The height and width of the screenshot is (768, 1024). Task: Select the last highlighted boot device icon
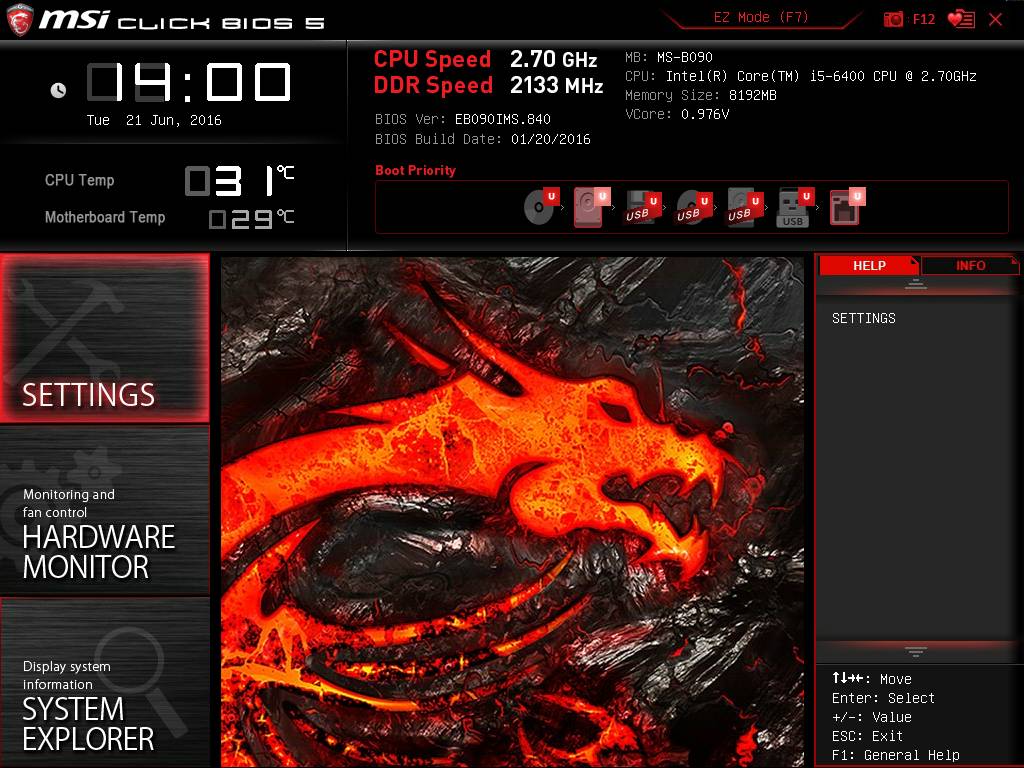tap(847, 207)
